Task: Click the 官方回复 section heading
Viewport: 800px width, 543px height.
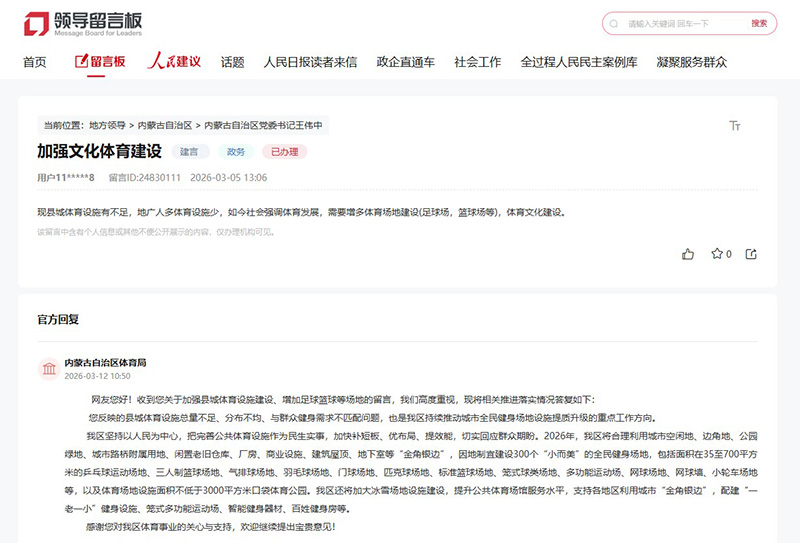Action: [58, 319]
